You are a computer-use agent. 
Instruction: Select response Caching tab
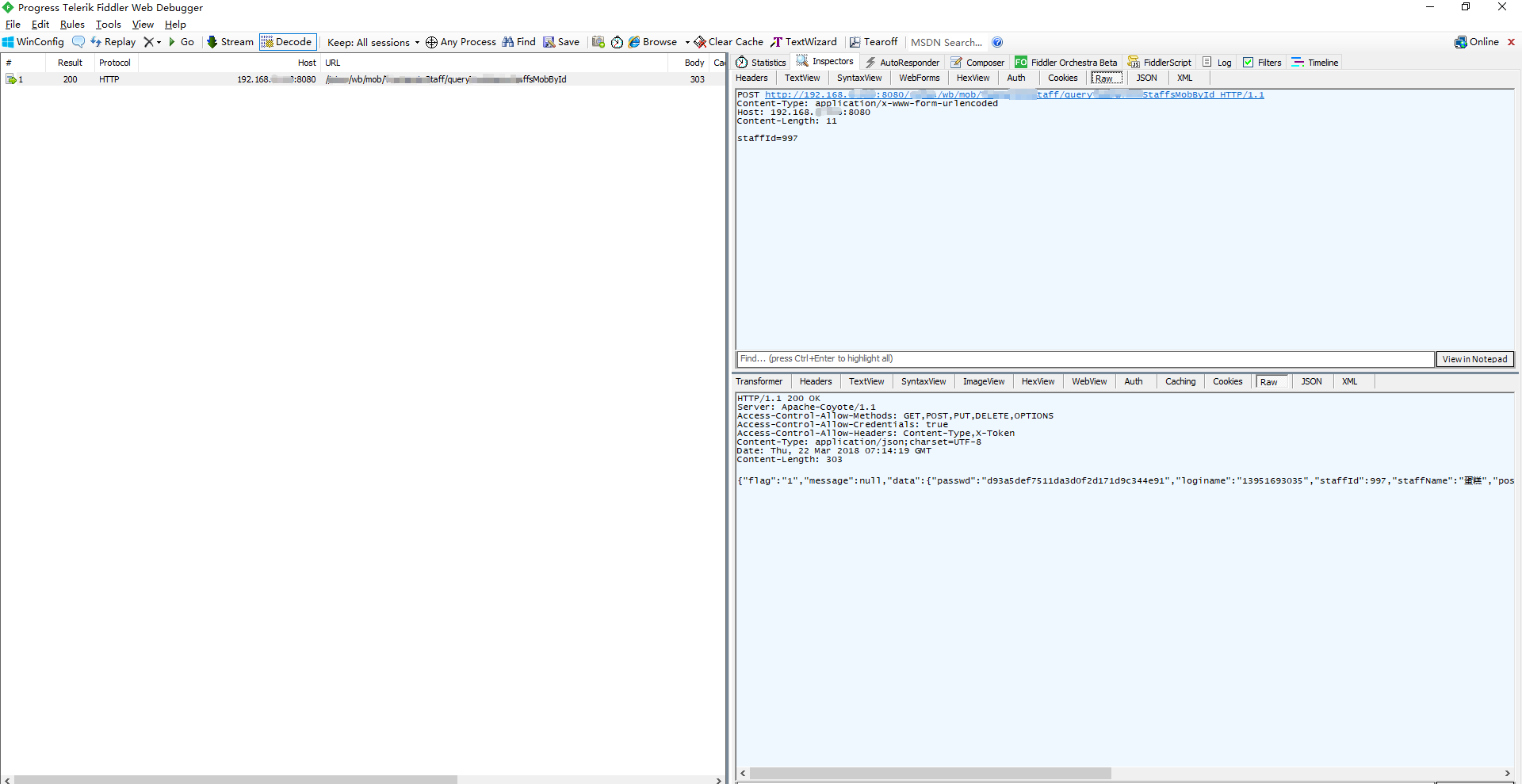[x=1180, y=381]
